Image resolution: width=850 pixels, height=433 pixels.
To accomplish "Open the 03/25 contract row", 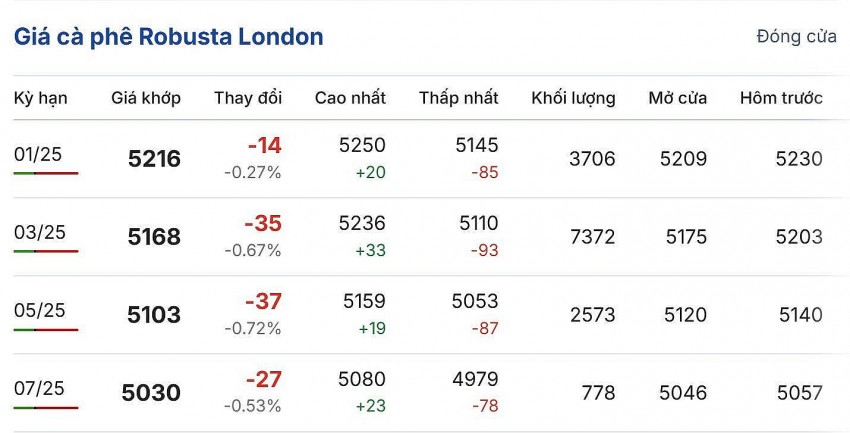I will click(x=40, y=232).
